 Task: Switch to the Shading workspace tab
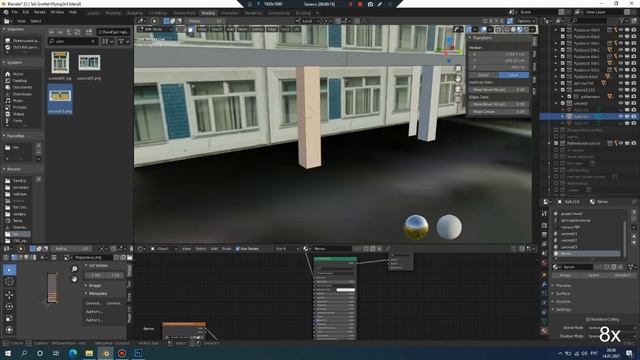(208, 13)
